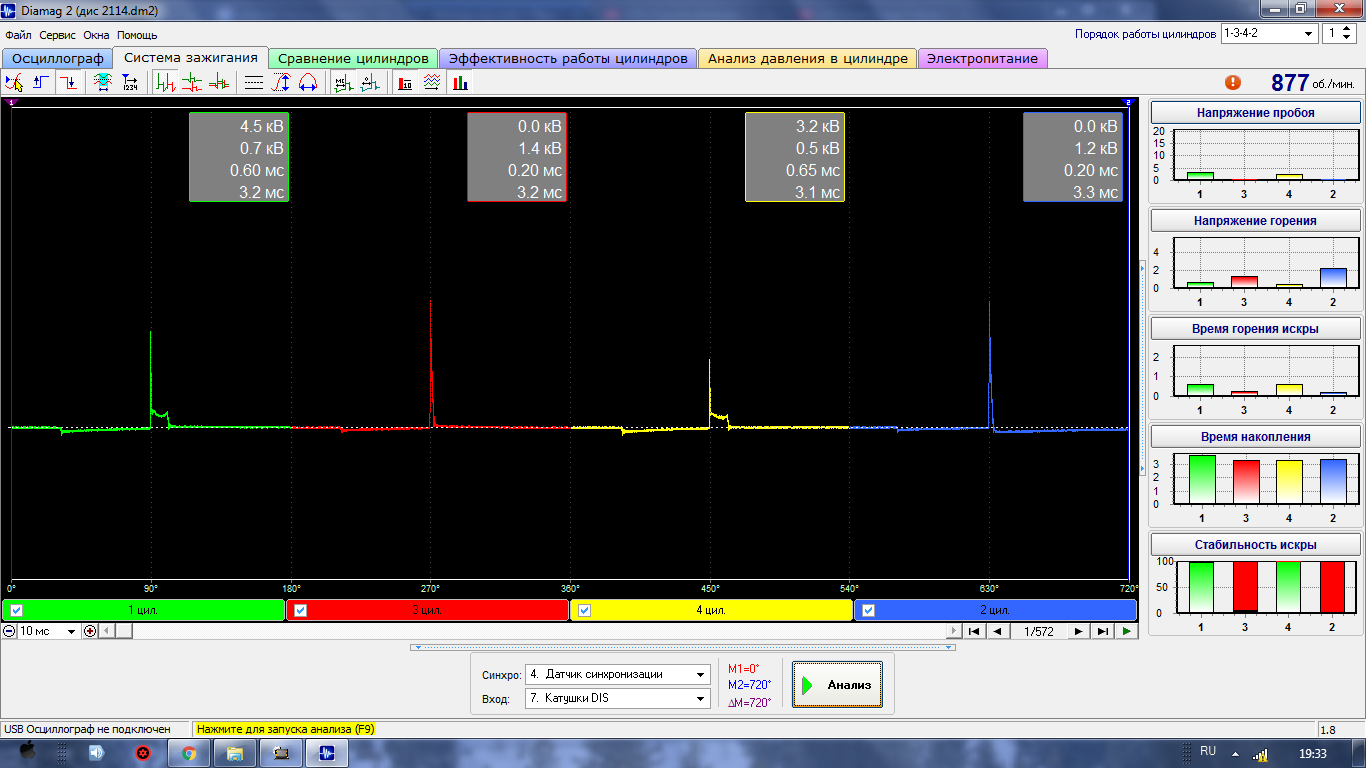Click the teal angle measurement icon
The width and height of the screenshot is (1366, 768).
tap(369, 83)
